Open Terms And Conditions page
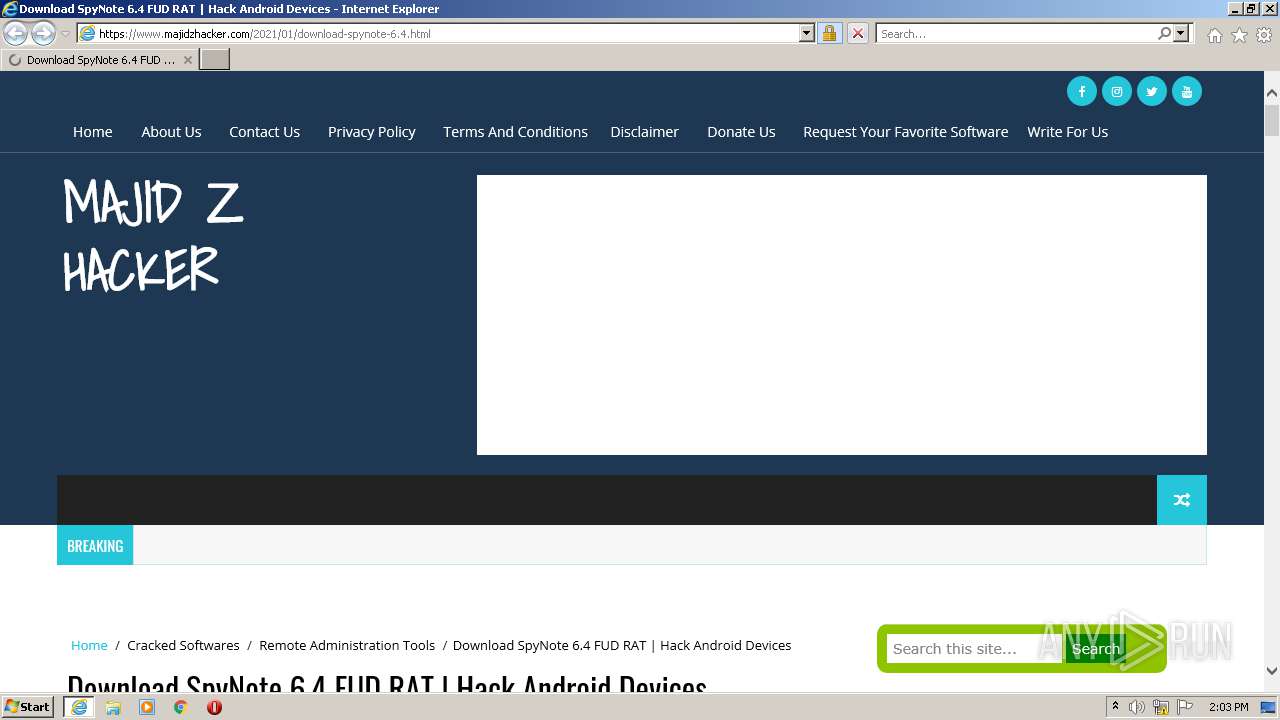The image size is (1280, 720). tap(515, 132)
